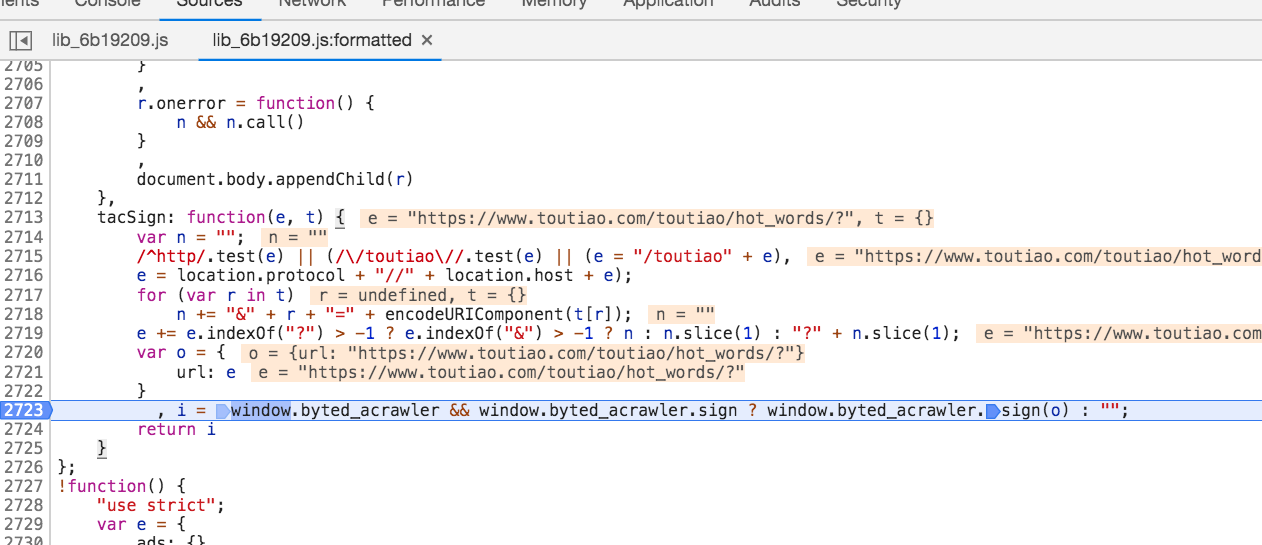This screenshot has width=1262, height=545.
Task: Set breakpoint at line number 2717
Action: click(x=23, y=295)
